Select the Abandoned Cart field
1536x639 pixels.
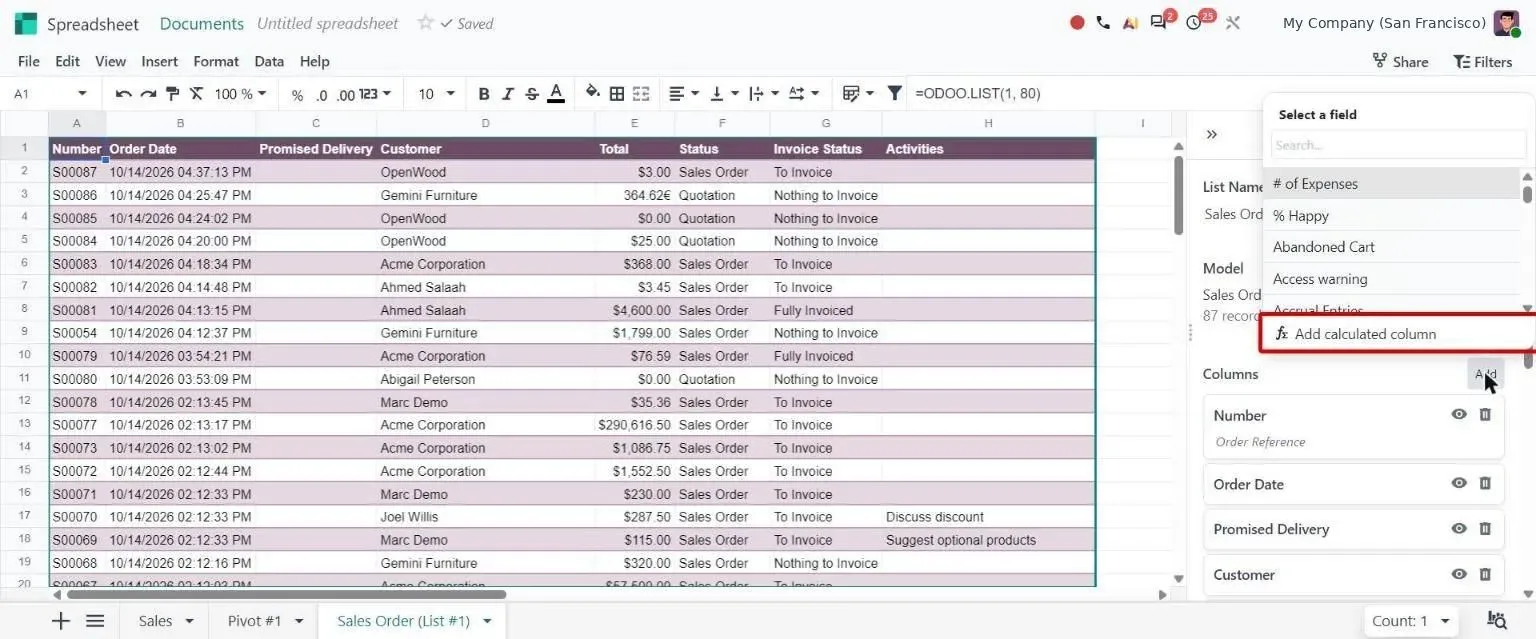1392,247
